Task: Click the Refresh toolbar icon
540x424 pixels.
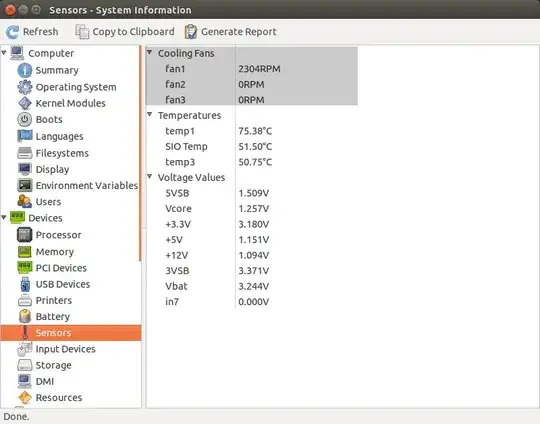Action: [13, 32]
